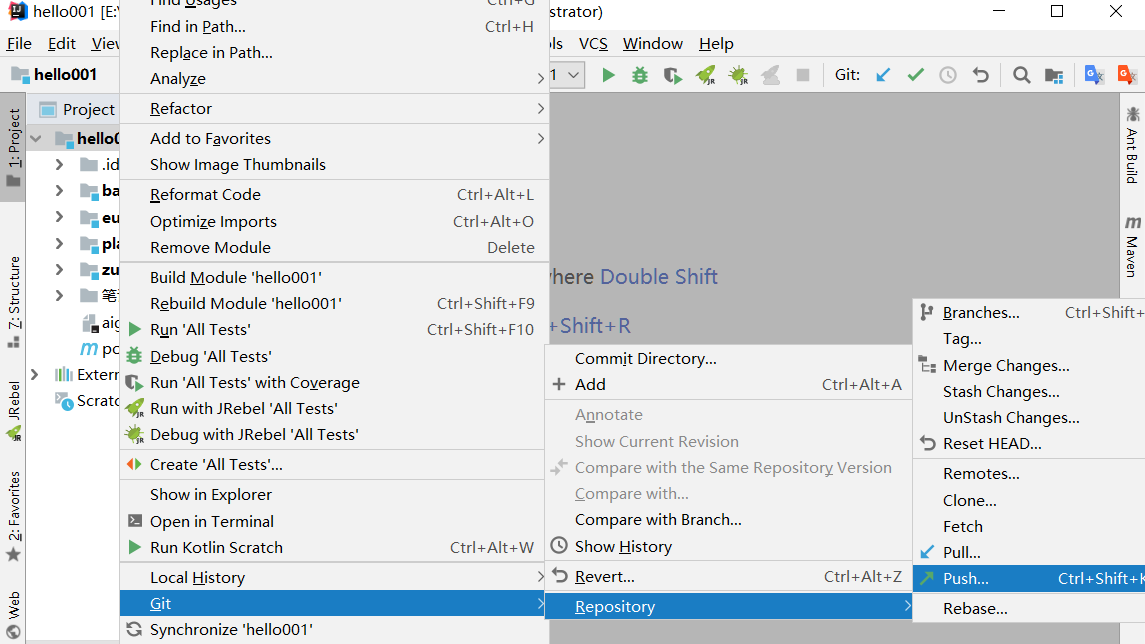Image resolution: width=1145 pixels, height=644 pixels.
Task: Select Run with JRebel 'All Tests'
Action: [334, 409]
